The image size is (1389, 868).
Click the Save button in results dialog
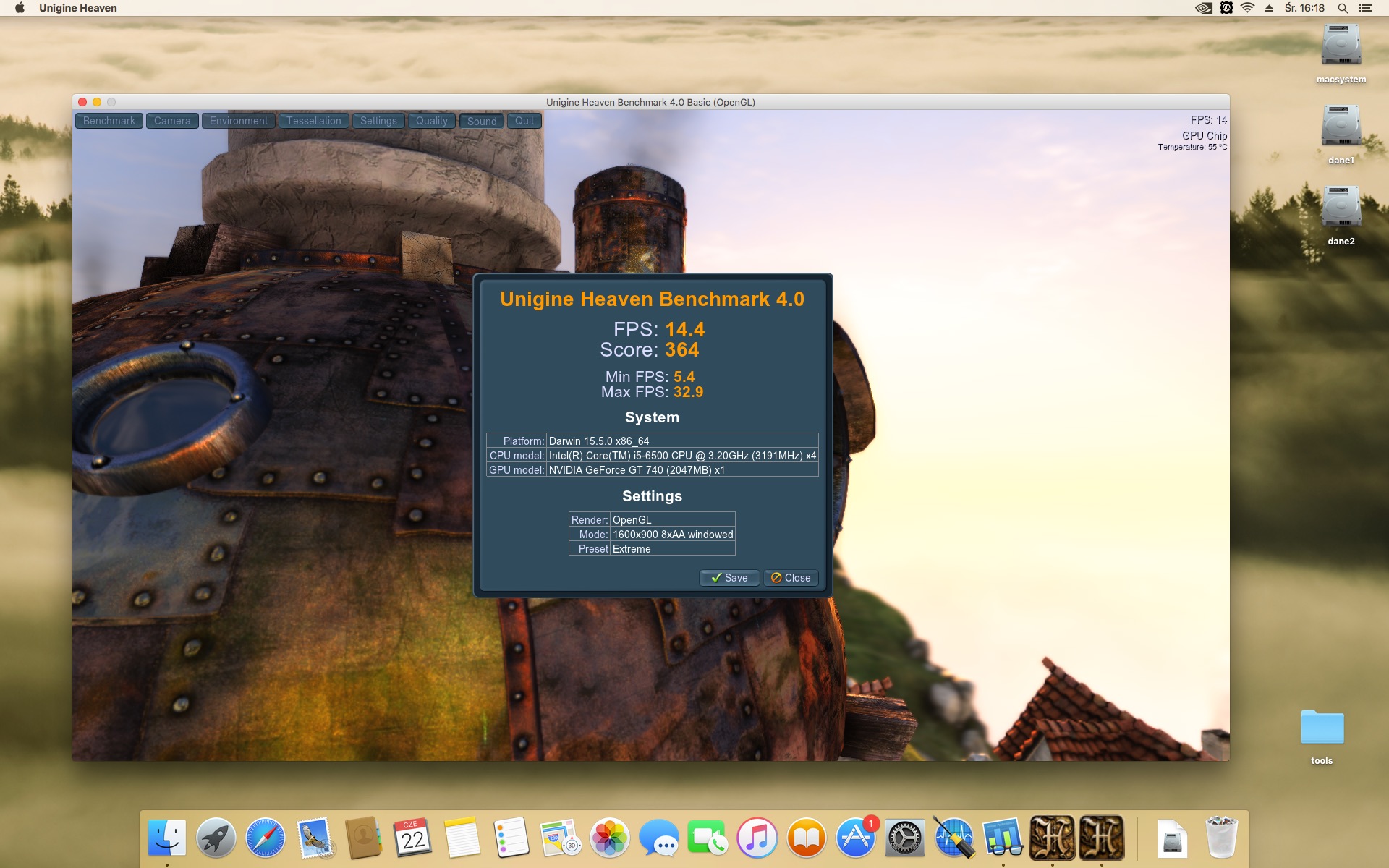pyautogui.click(x=729, y=577)
